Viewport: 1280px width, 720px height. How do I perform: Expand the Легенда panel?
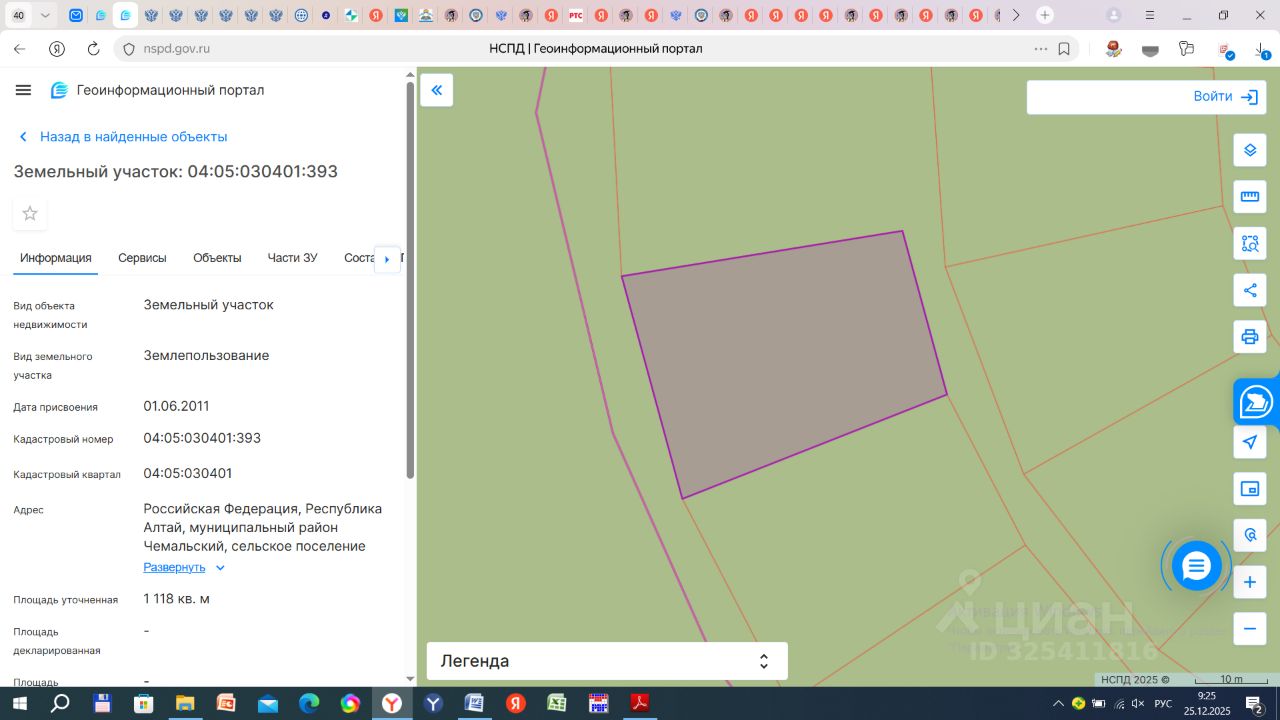tap(607, 661)
